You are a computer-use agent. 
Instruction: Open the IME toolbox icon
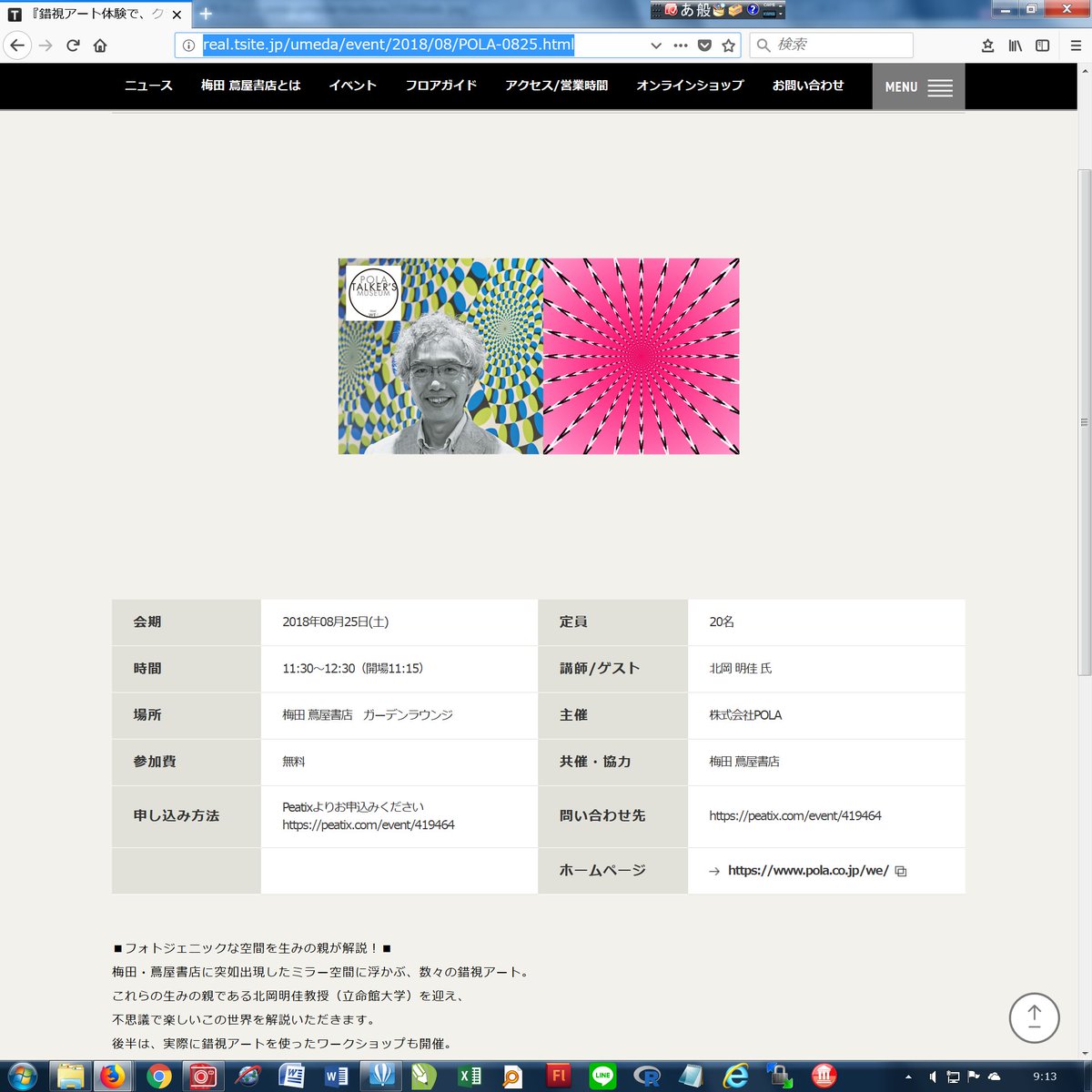click(735, 10)
